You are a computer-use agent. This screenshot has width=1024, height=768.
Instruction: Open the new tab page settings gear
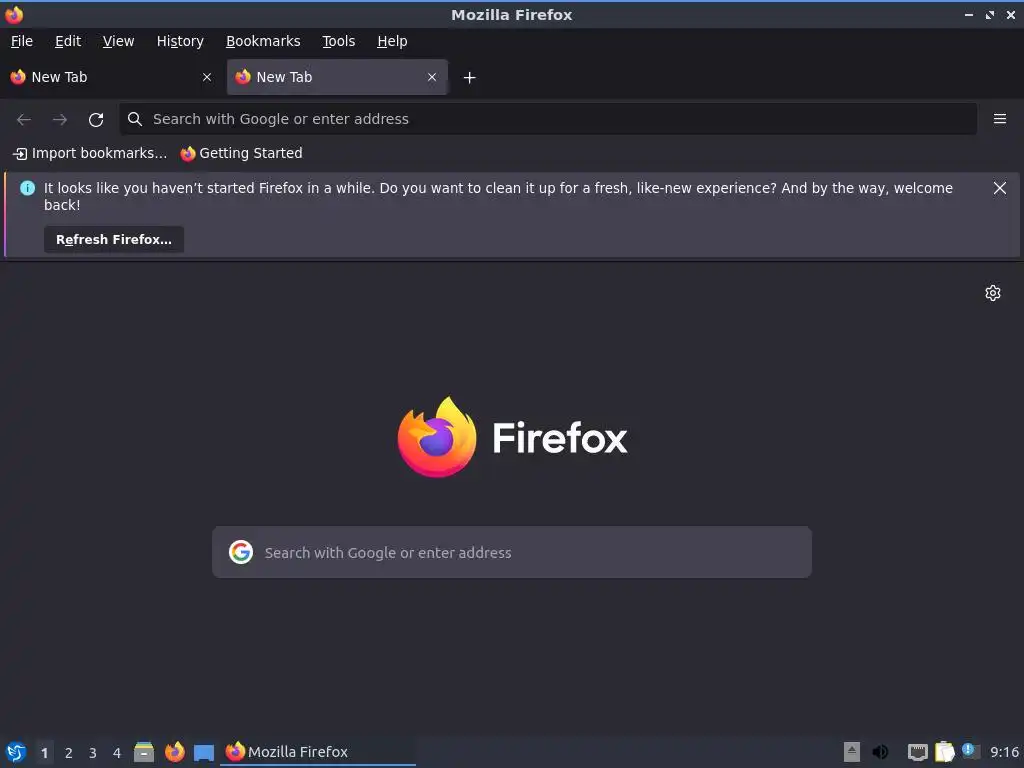point(993,293)
